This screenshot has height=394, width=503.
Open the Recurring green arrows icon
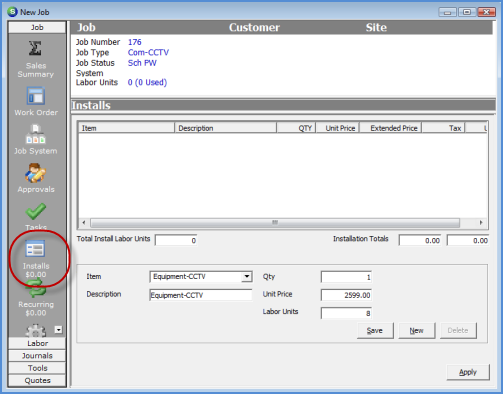coord(36,289)
